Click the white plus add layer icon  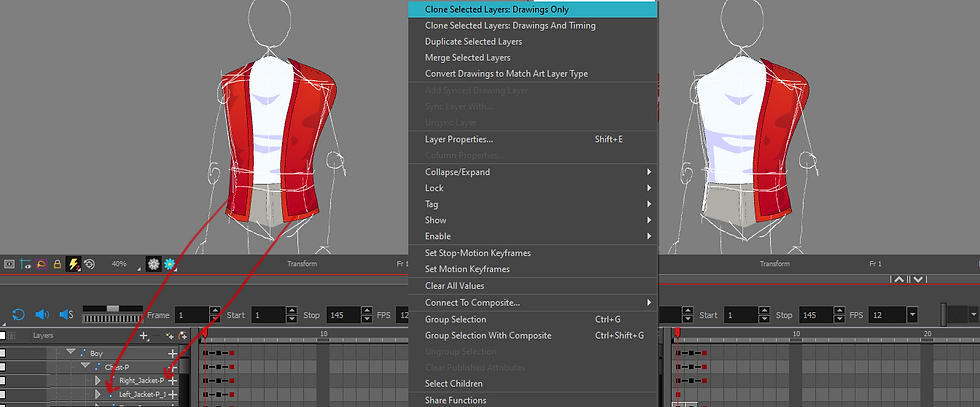pos(144,336)
